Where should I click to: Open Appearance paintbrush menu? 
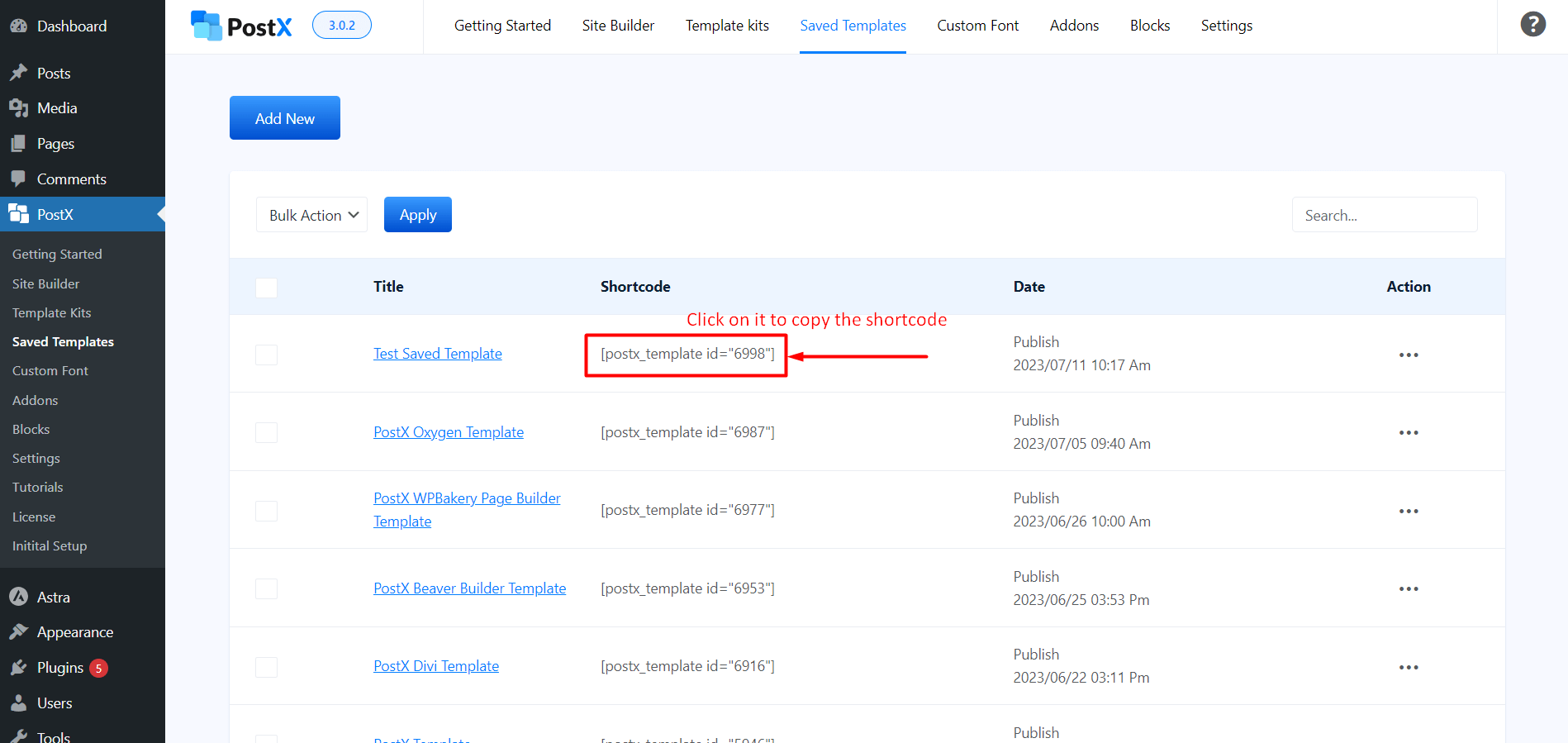[x=18, y=632]
